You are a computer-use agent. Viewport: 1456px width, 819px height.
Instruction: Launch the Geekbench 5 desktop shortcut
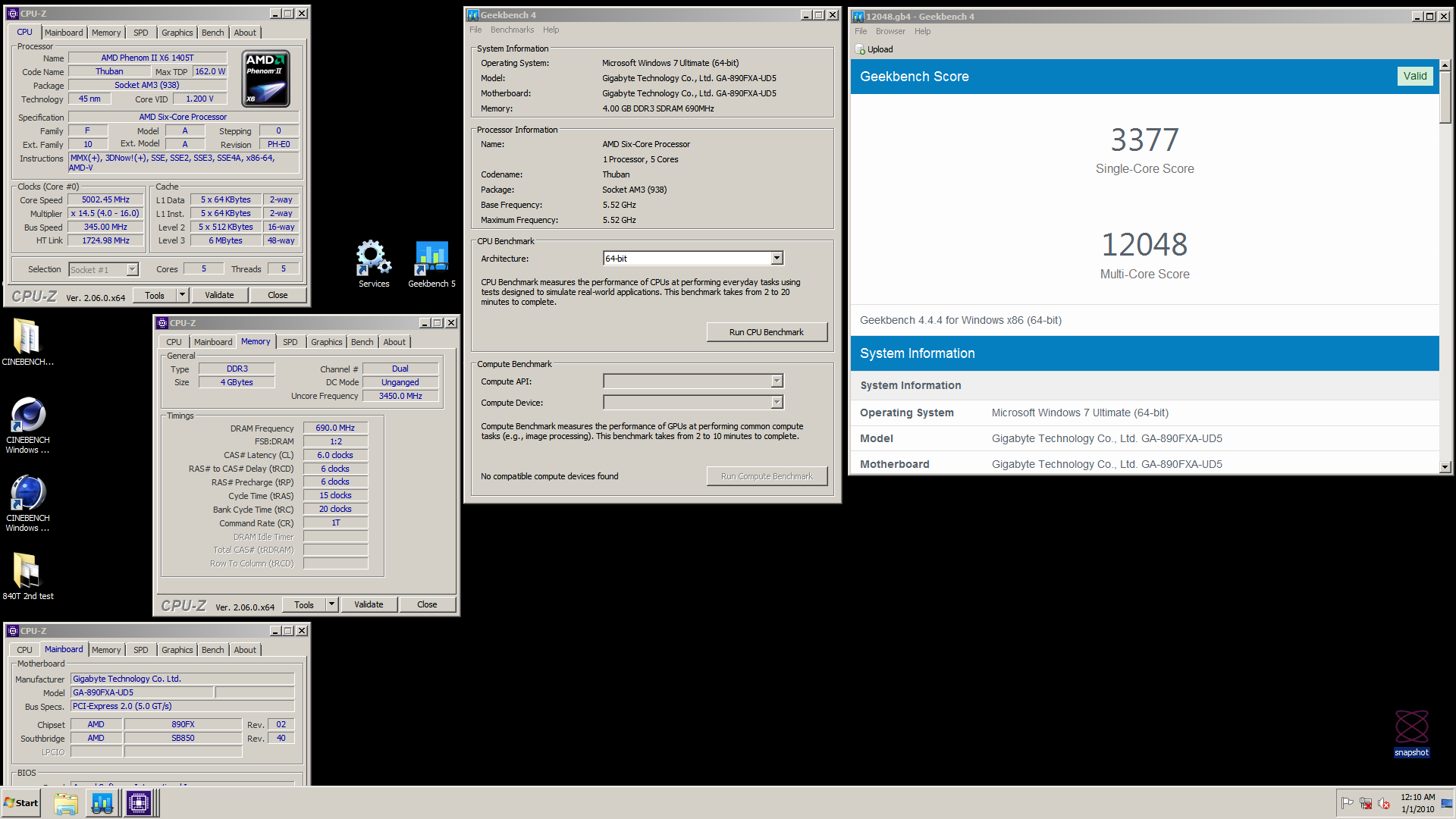431,264
